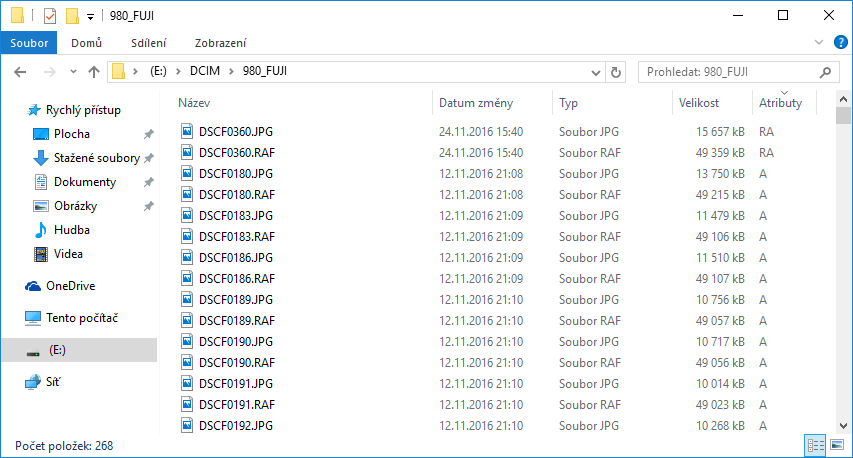The height and width of the screenshot is (458, 853).
Task: Select file name DSCF0191.RAF
Action: 237,405
